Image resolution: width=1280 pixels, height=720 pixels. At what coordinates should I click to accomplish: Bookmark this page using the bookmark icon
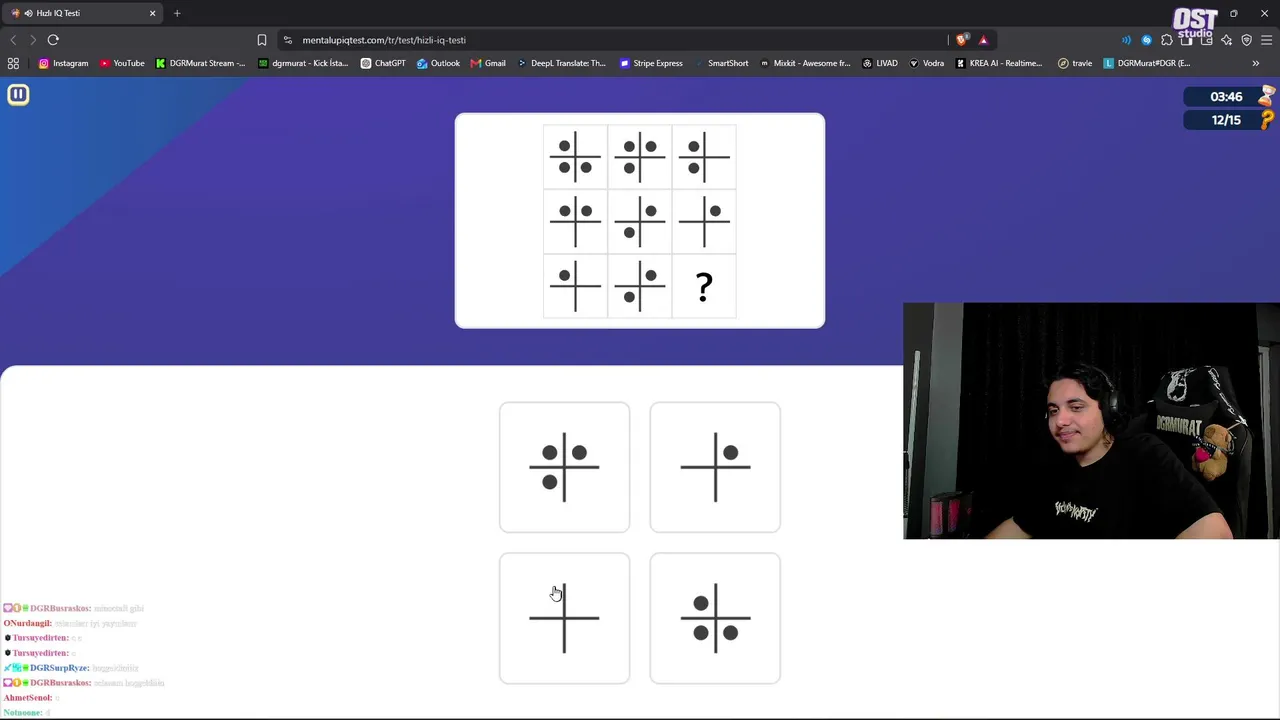point(262,40)
